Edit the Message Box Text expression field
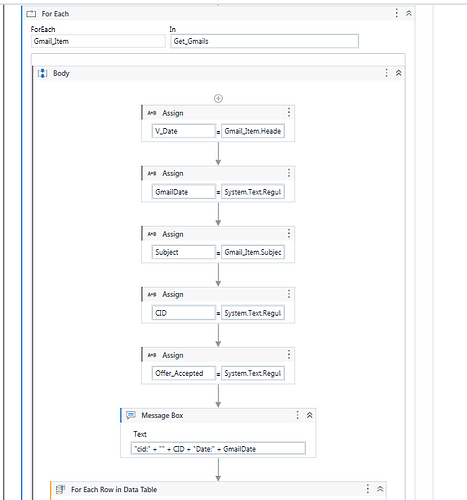 point(218,449)
